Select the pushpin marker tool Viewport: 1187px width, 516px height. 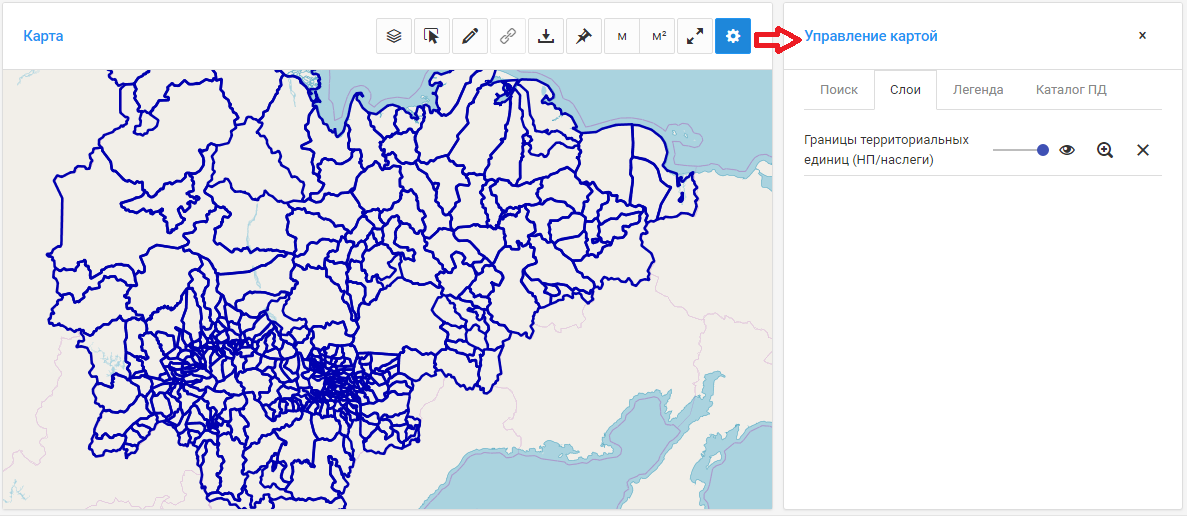point(583,36)
